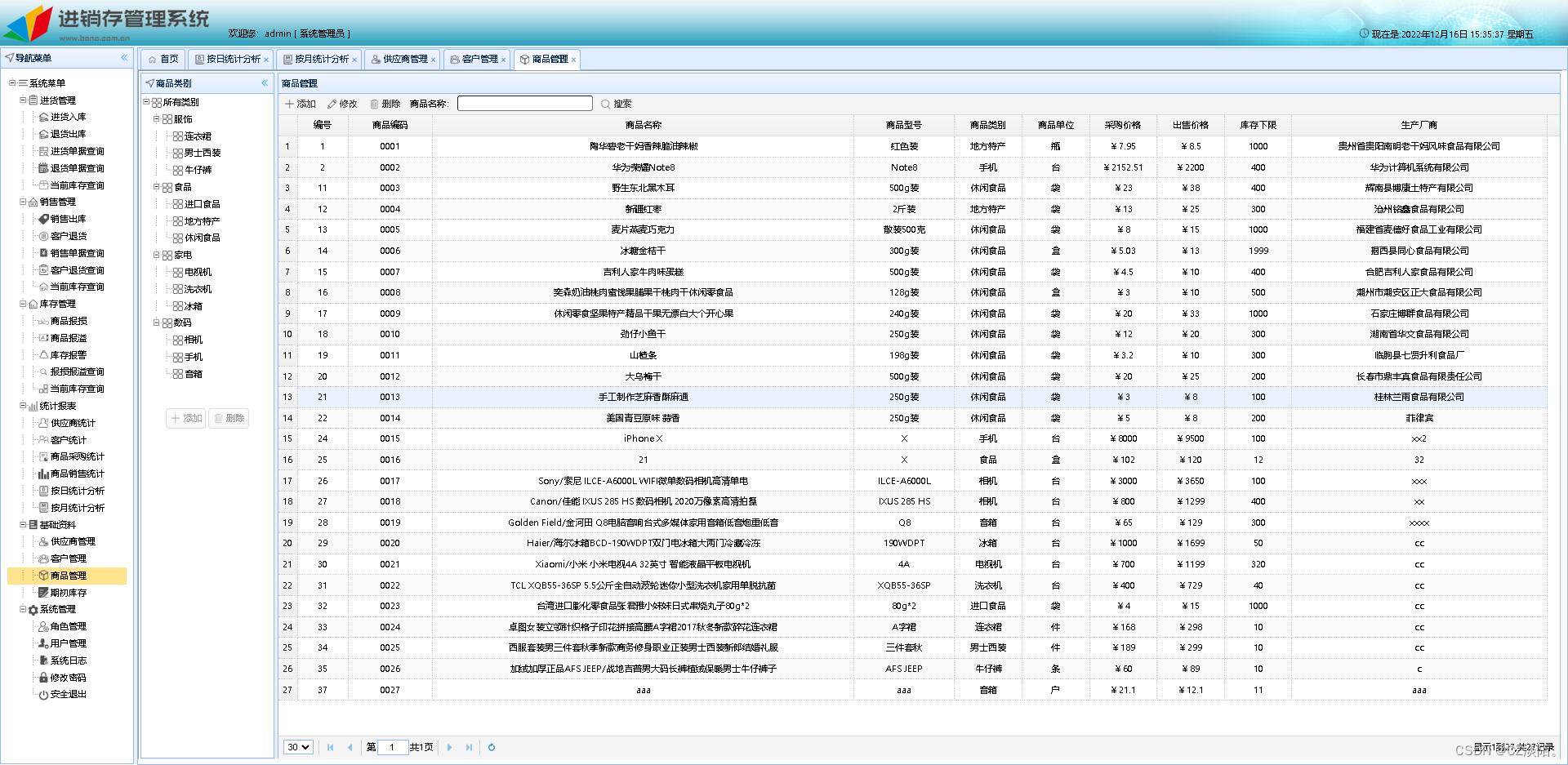This screenshot has height=765, width=1568.
Task: Open 按月统计分析 in navigation tree
Action: [77, 508]
